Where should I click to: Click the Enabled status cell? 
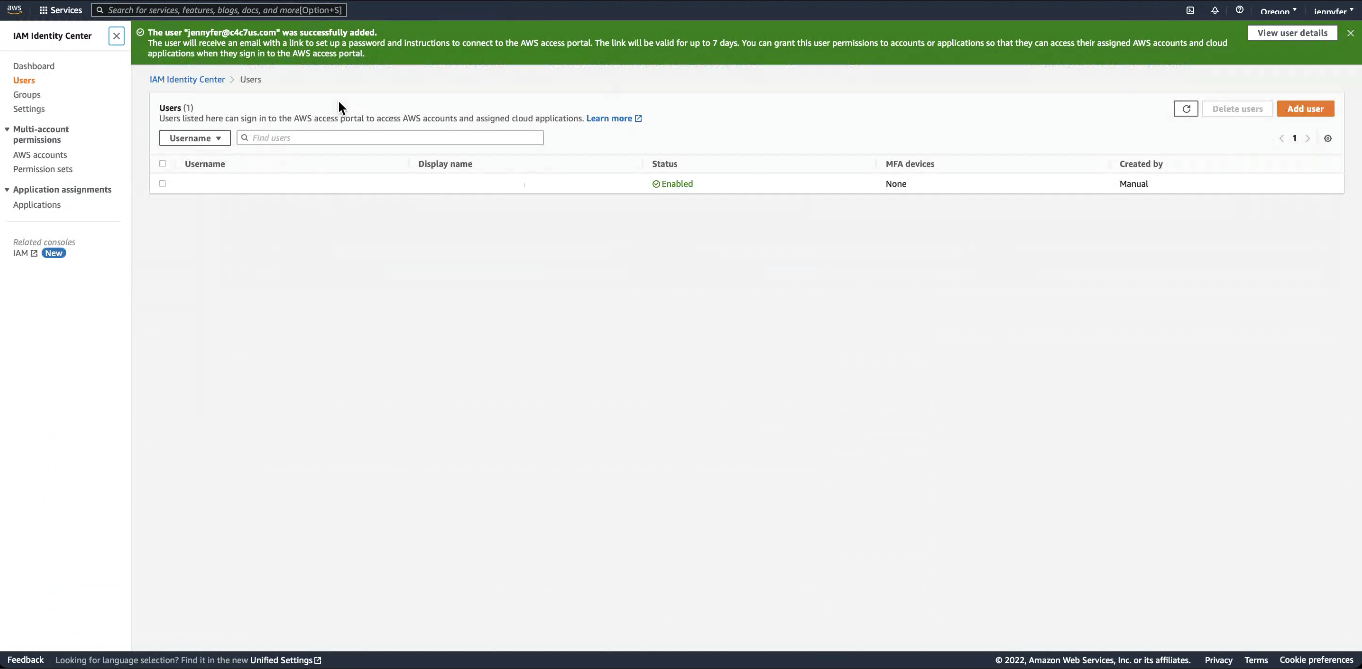[x=673, y=184]
